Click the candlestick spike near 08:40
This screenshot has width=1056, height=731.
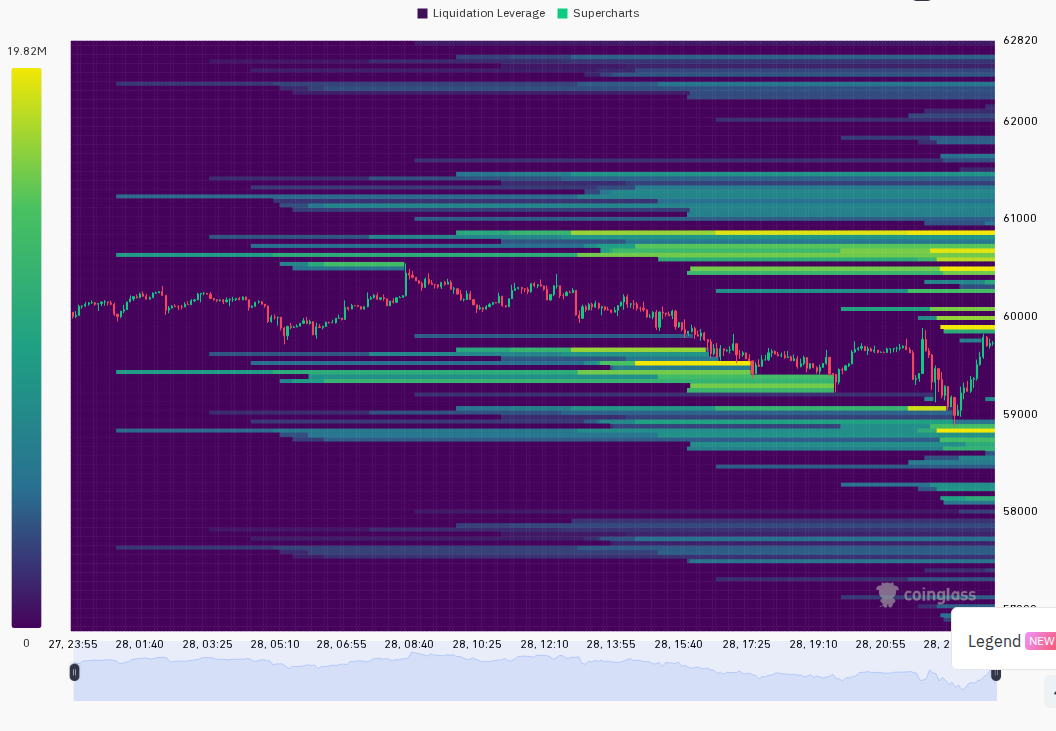406,279
